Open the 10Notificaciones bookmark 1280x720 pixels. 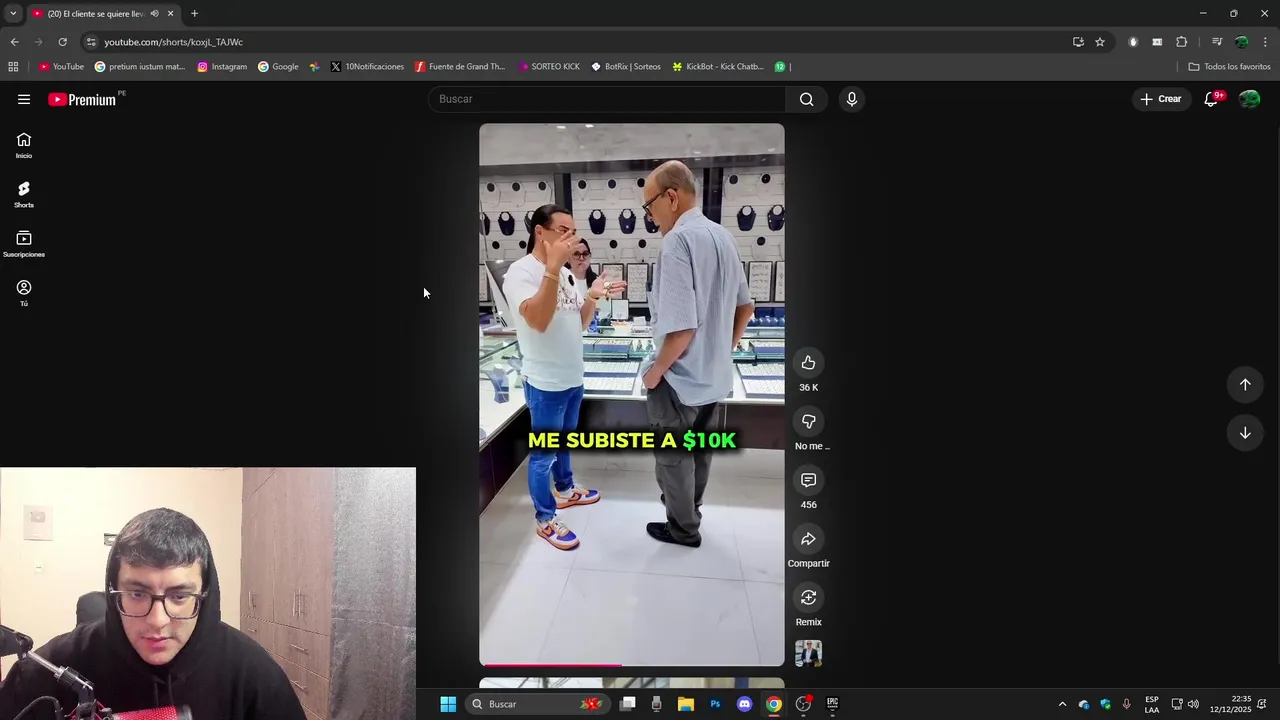[x=367, y=67]
